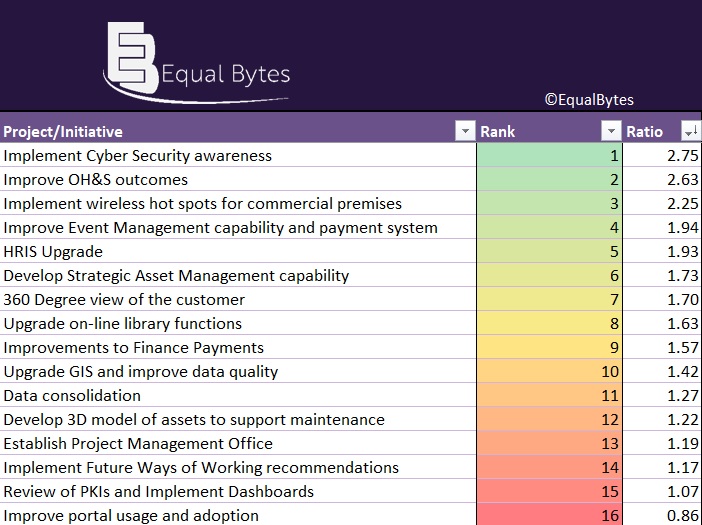The width and height of the screenshot is (702, 525).
Task: Click the yellow rank 7 cell
Action: coord(549,299)
